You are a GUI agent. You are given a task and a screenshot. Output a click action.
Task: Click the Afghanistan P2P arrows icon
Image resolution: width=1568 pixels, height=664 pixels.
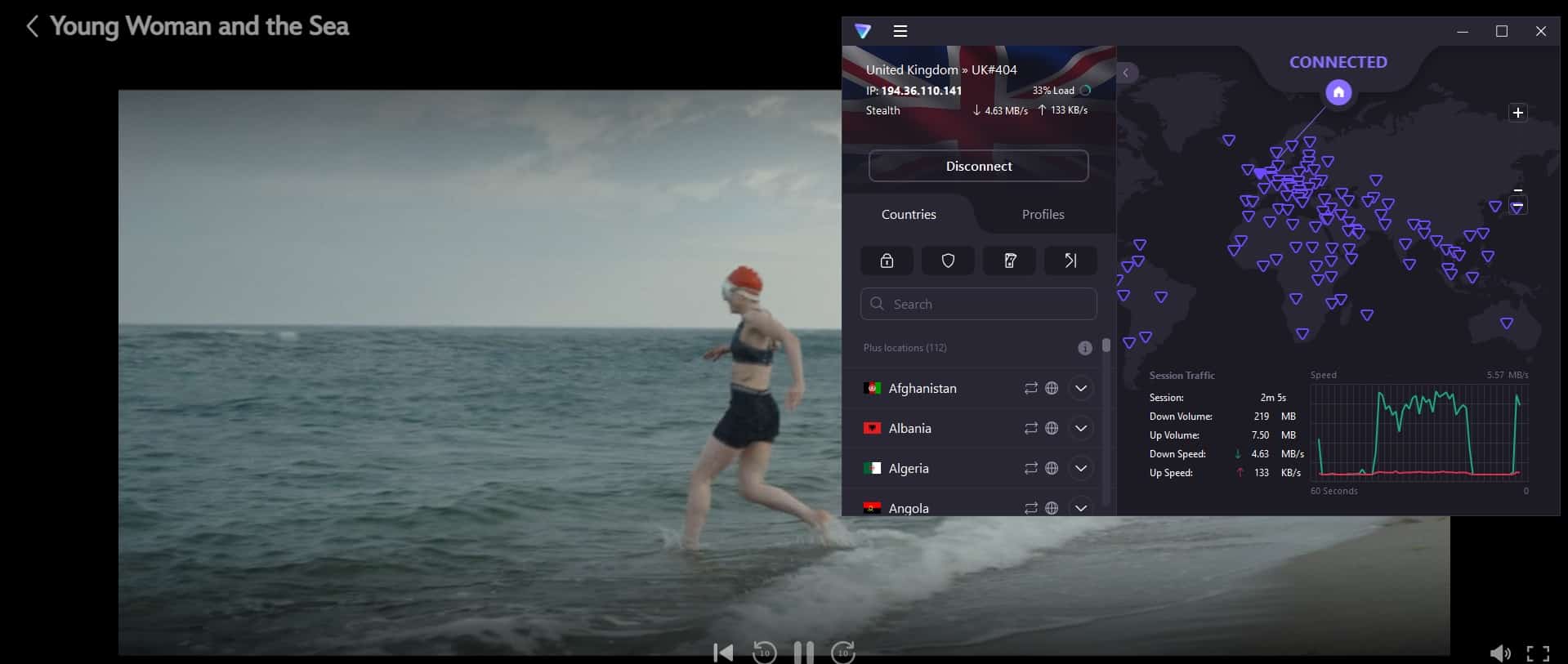(x=1030, y=388)
